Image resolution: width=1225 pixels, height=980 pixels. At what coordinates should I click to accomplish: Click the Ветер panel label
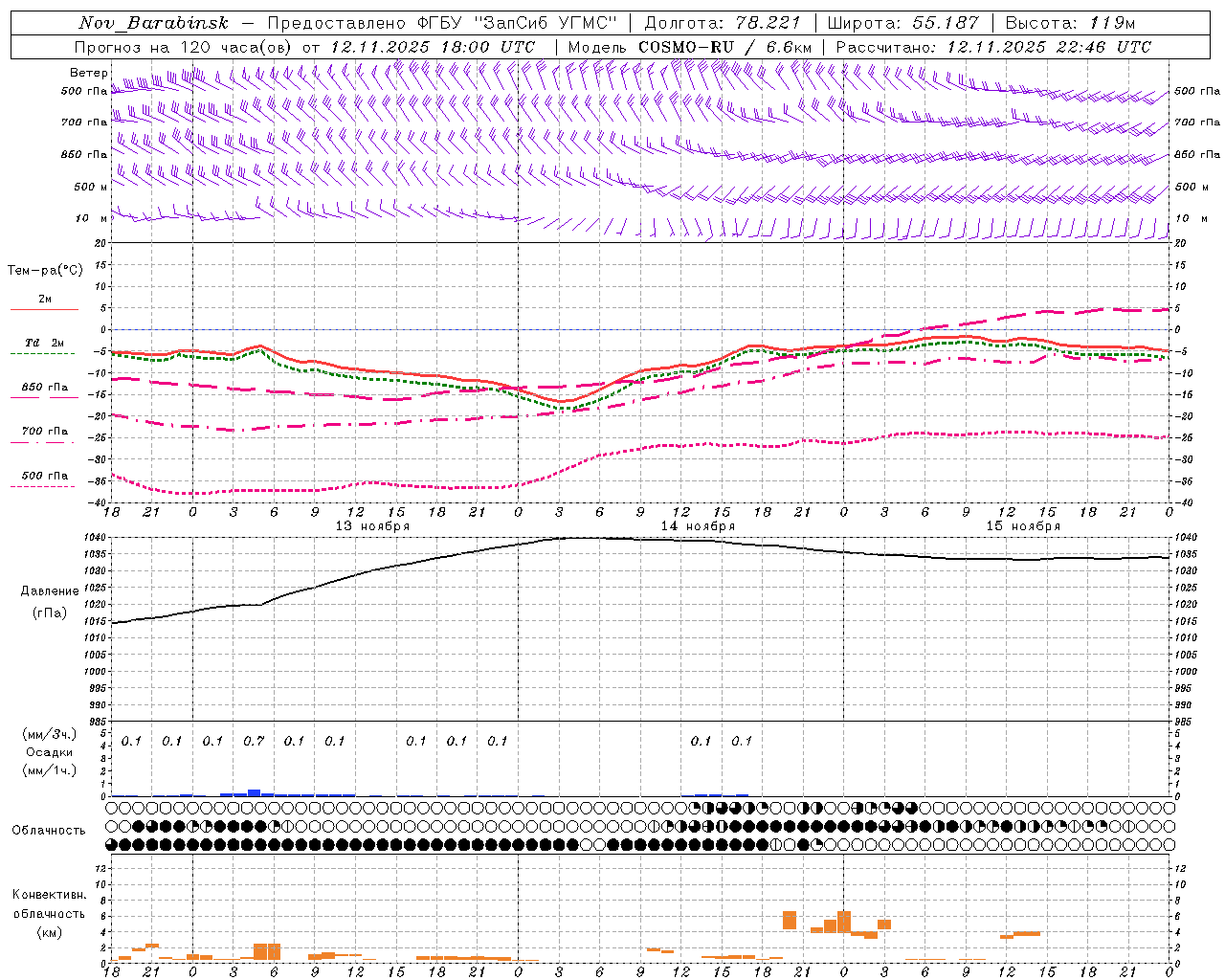[x=88, y=73]
